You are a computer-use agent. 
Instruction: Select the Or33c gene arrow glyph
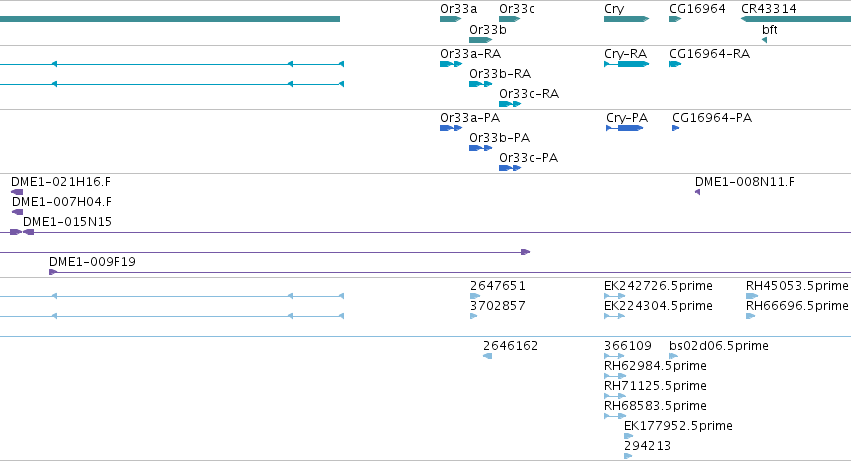(x=510, y=20)
